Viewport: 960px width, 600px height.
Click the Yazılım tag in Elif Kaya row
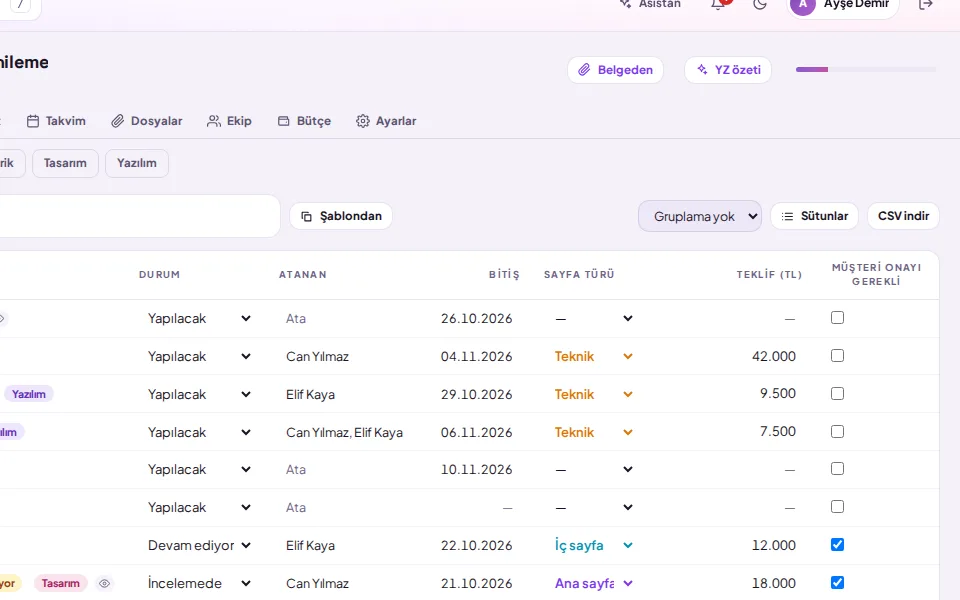point(29,394)
